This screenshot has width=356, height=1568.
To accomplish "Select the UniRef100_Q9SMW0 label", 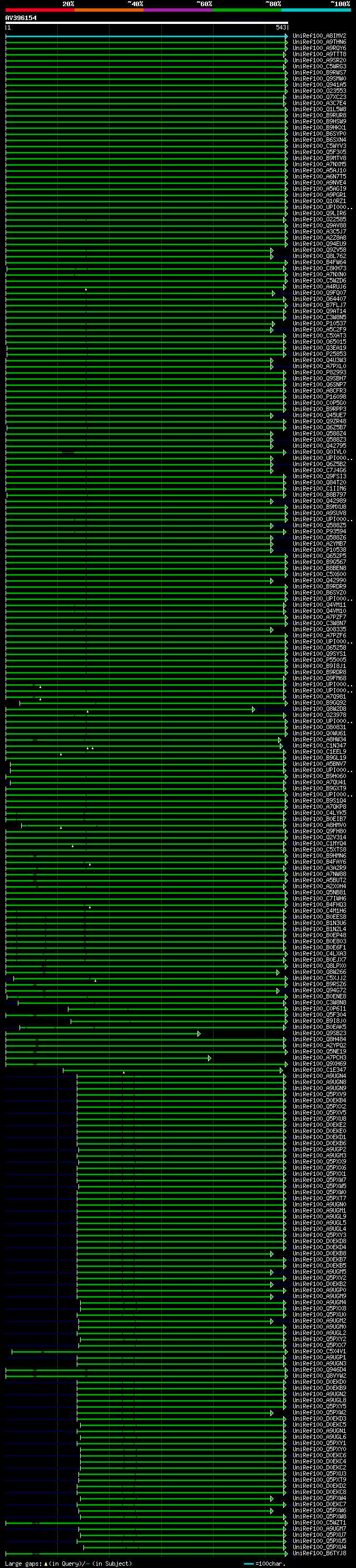I will [319, 79].
